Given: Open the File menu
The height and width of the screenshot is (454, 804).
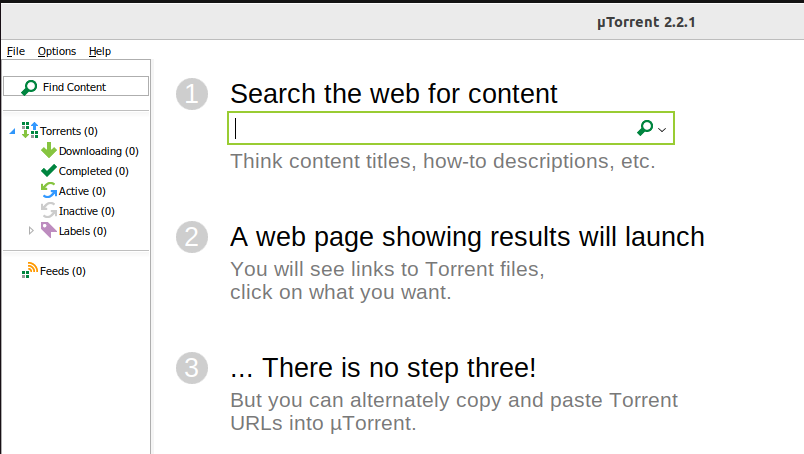Looking at the screenshot, I should (16, 51).
